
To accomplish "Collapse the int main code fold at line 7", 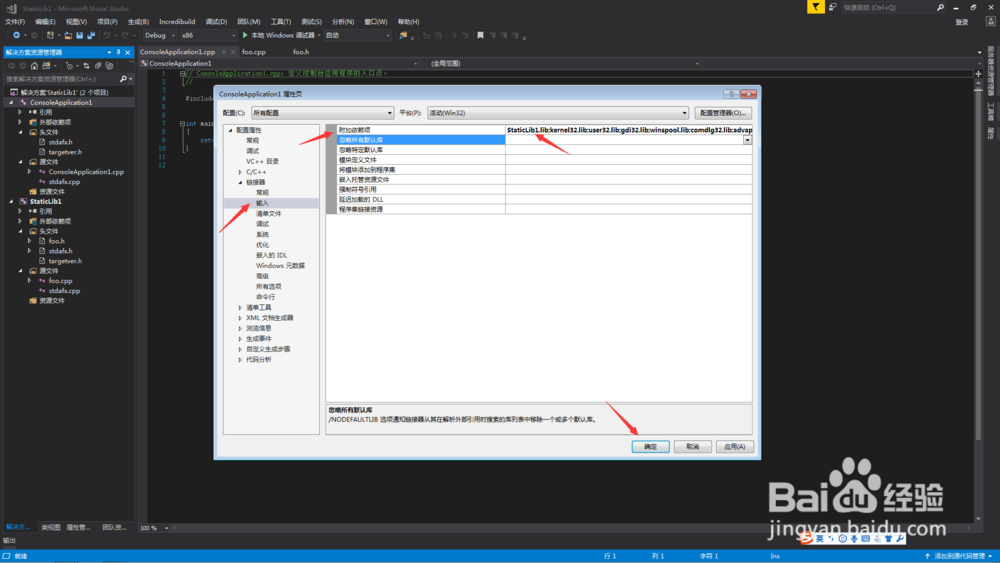I will pyautogui.click(x=182, y=124).
